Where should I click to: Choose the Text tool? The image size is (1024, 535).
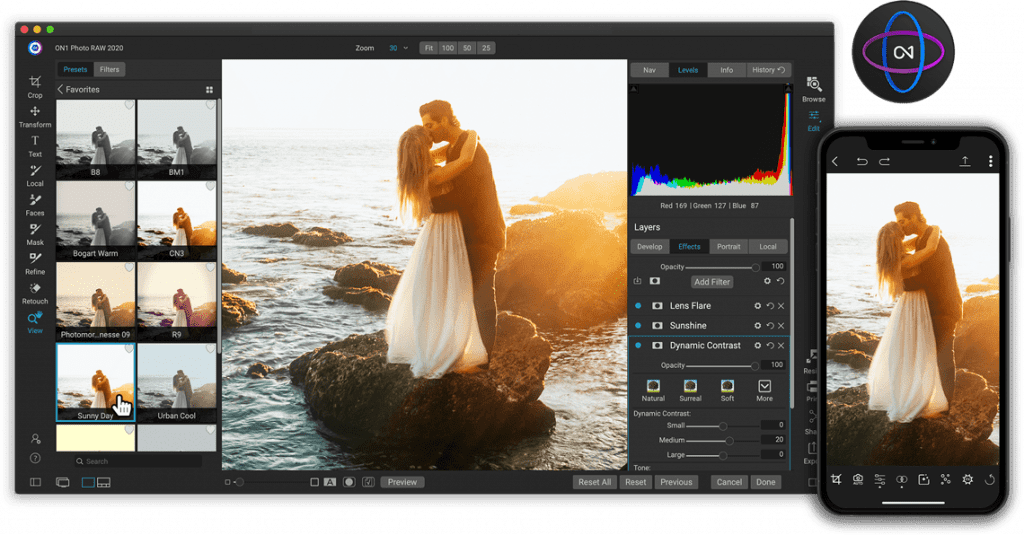pos(35,146)
